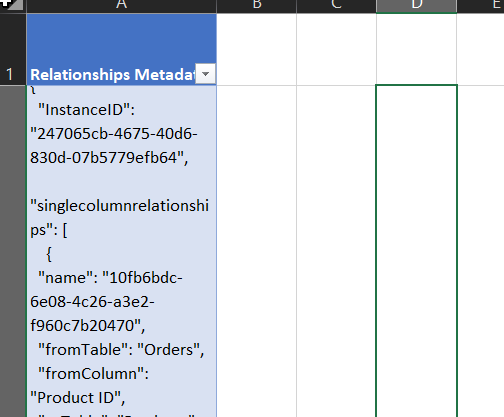Image resolution: width=504 pixels, height=417 pixels.
Task: Select empty cell B1 beside the header
Action: [257, 49]
